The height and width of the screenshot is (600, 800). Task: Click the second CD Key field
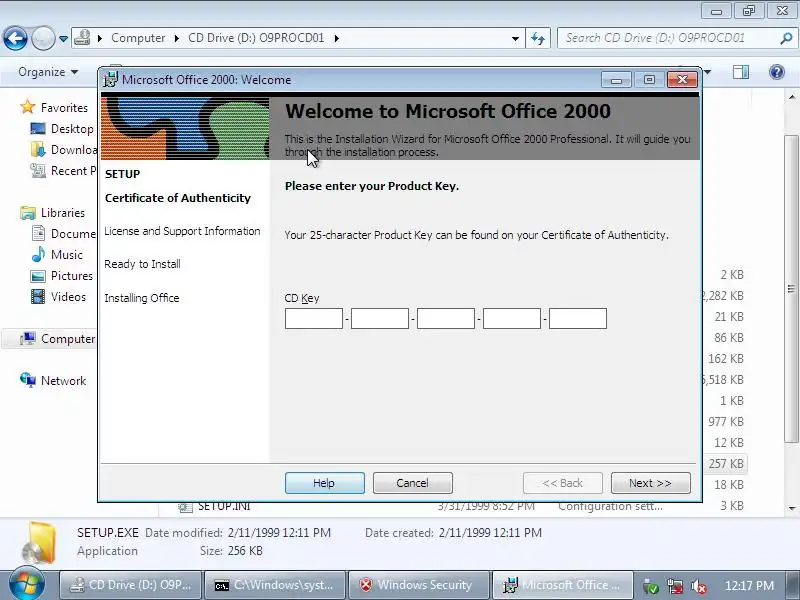(x=380, y=318)
